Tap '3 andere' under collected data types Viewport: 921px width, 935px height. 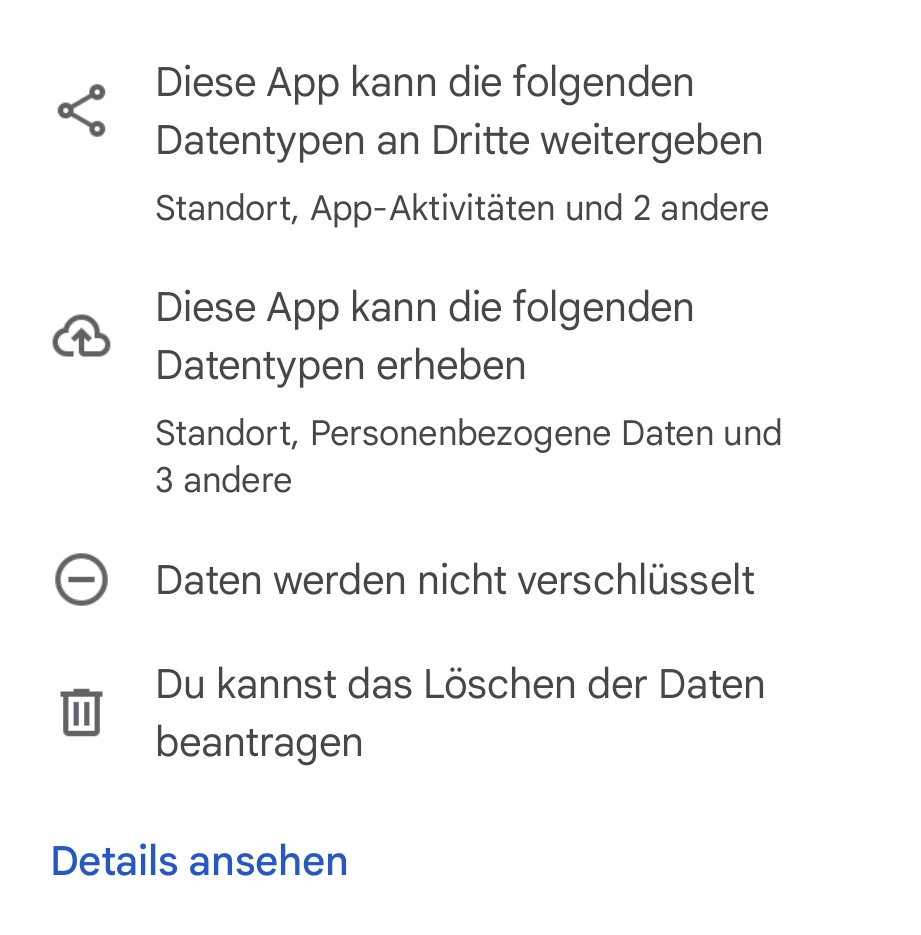coord(223,481)
